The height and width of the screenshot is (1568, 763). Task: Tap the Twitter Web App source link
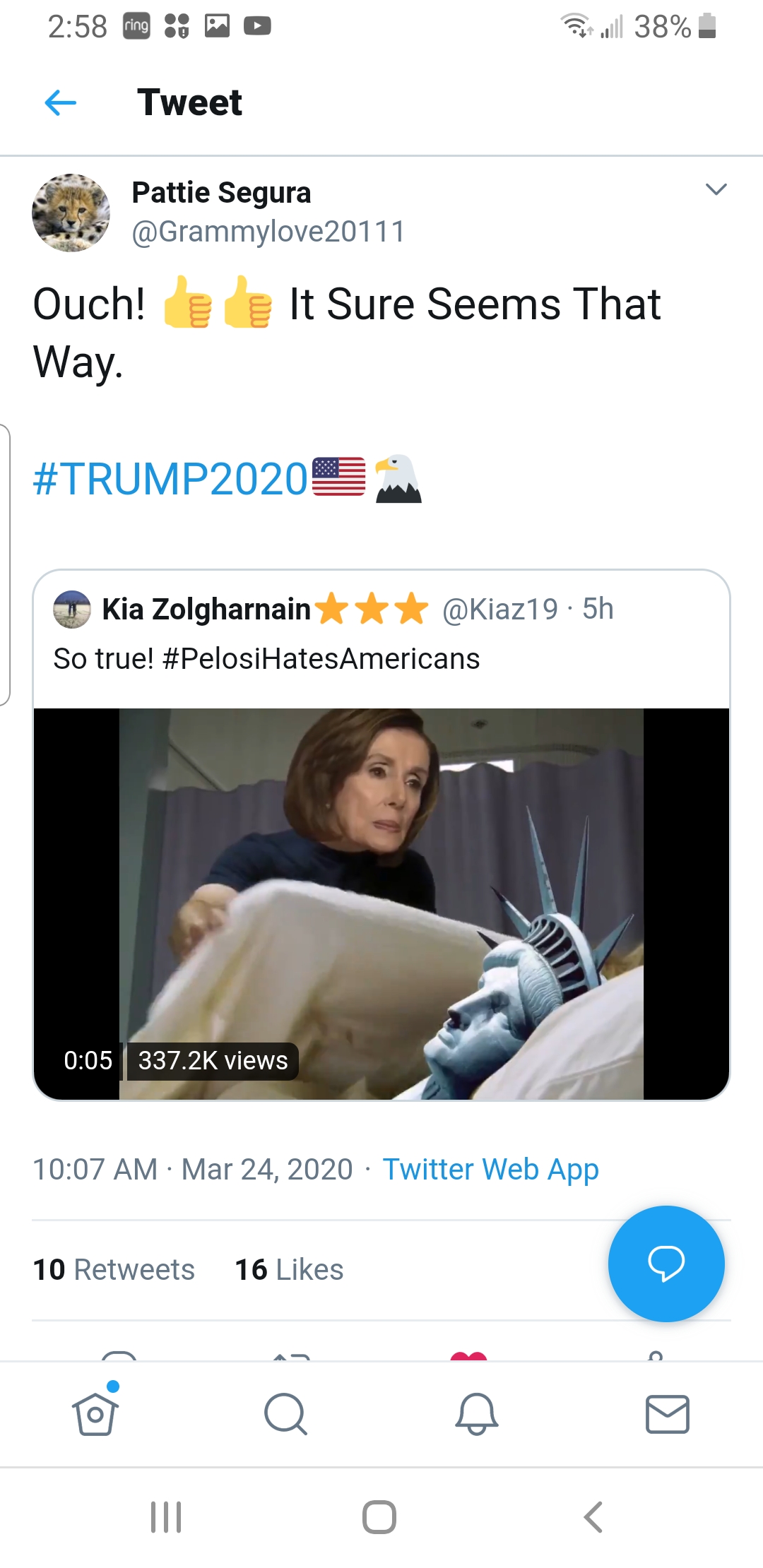click(x=490, y=1169)
